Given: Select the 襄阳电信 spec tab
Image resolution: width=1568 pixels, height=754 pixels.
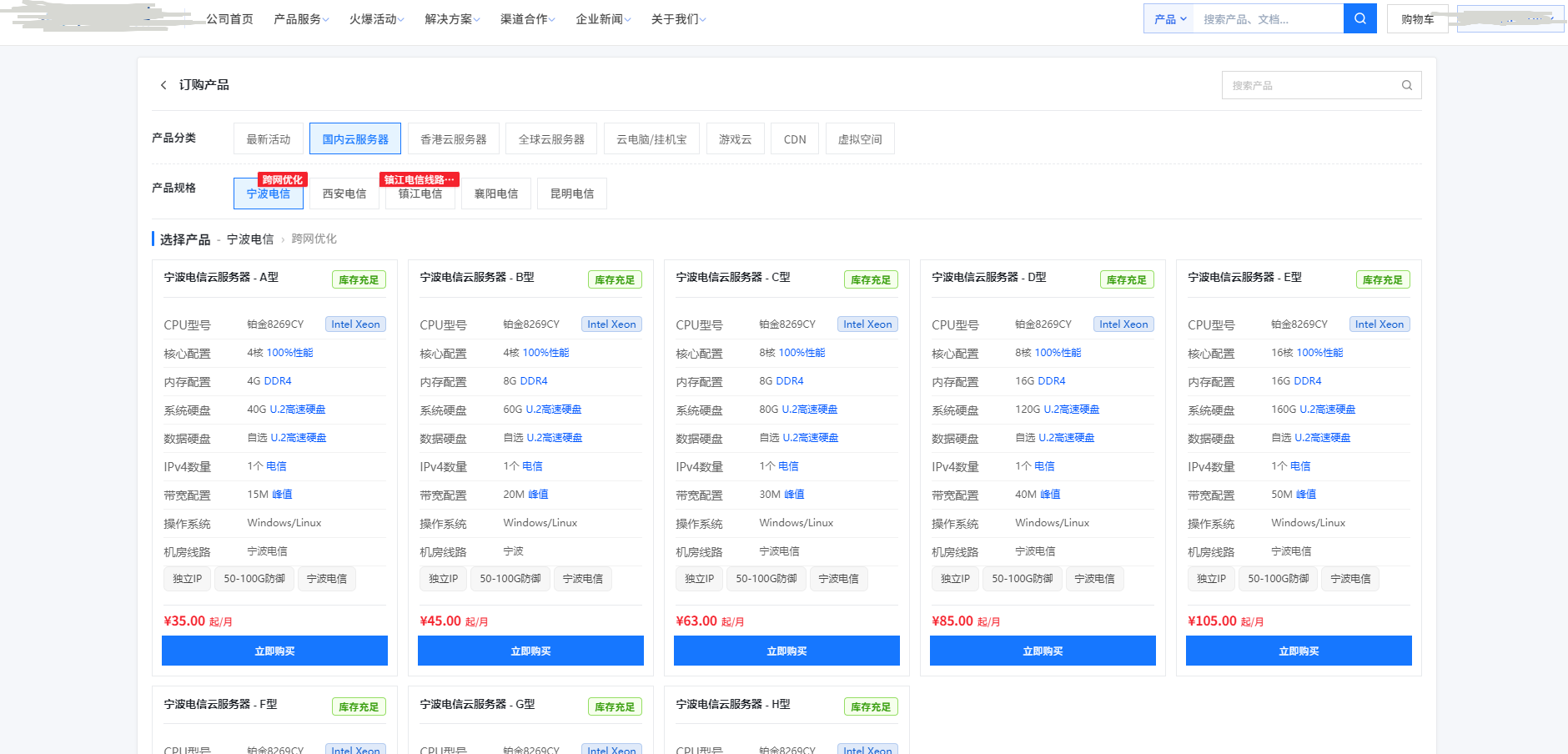Looking at the screenshot, I should 496,194.
